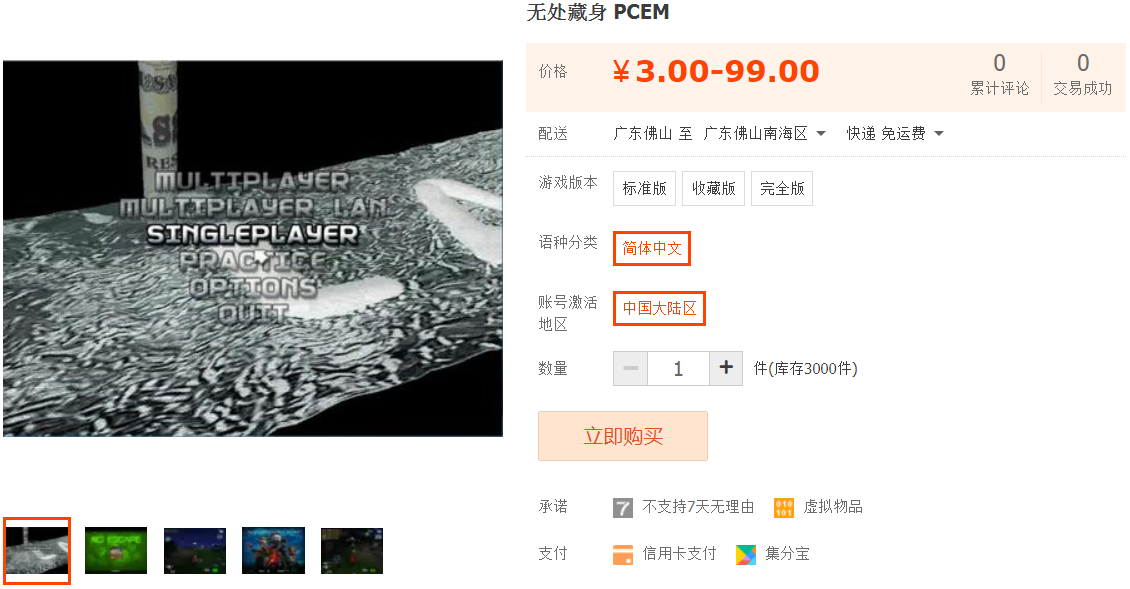Click the main game menu preview image
The height and width of the screenshot is (589, 1130).
[x=253, y=249]
